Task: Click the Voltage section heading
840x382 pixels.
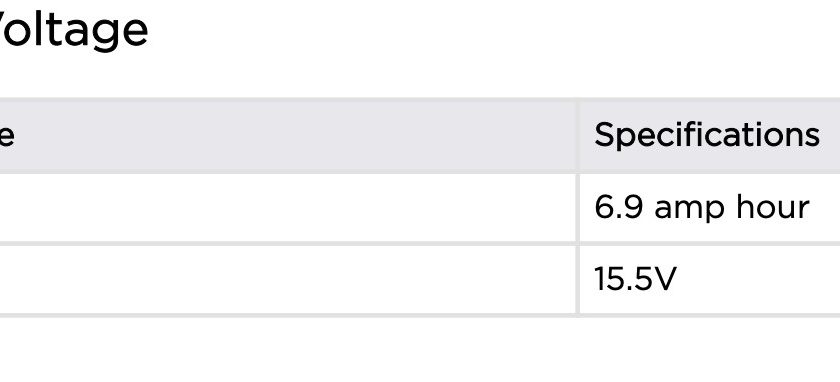Action: click(72, 31)
